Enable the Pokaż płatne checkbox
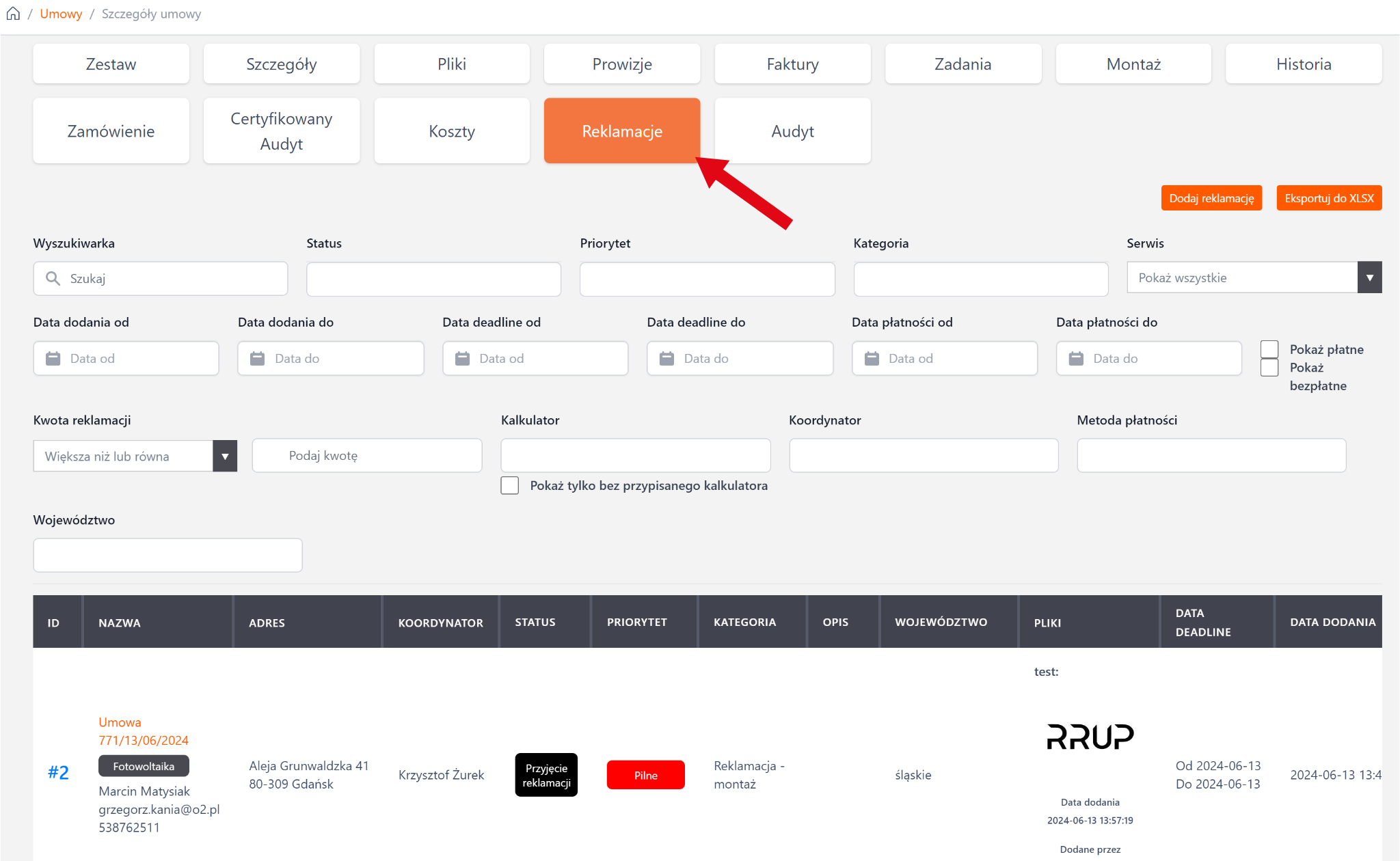 (1269, 349)
